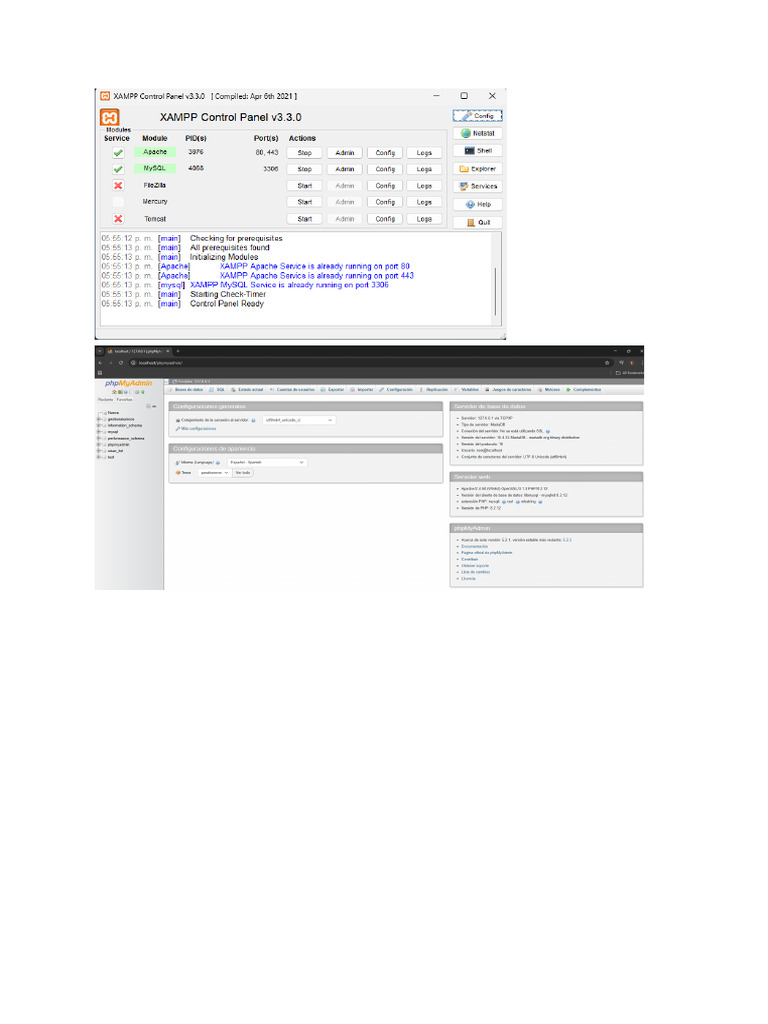Image resolution: width=768 pixels, height=1024 pixels.
Task: Open Importar tab
Action: click(x=362, y=390)
